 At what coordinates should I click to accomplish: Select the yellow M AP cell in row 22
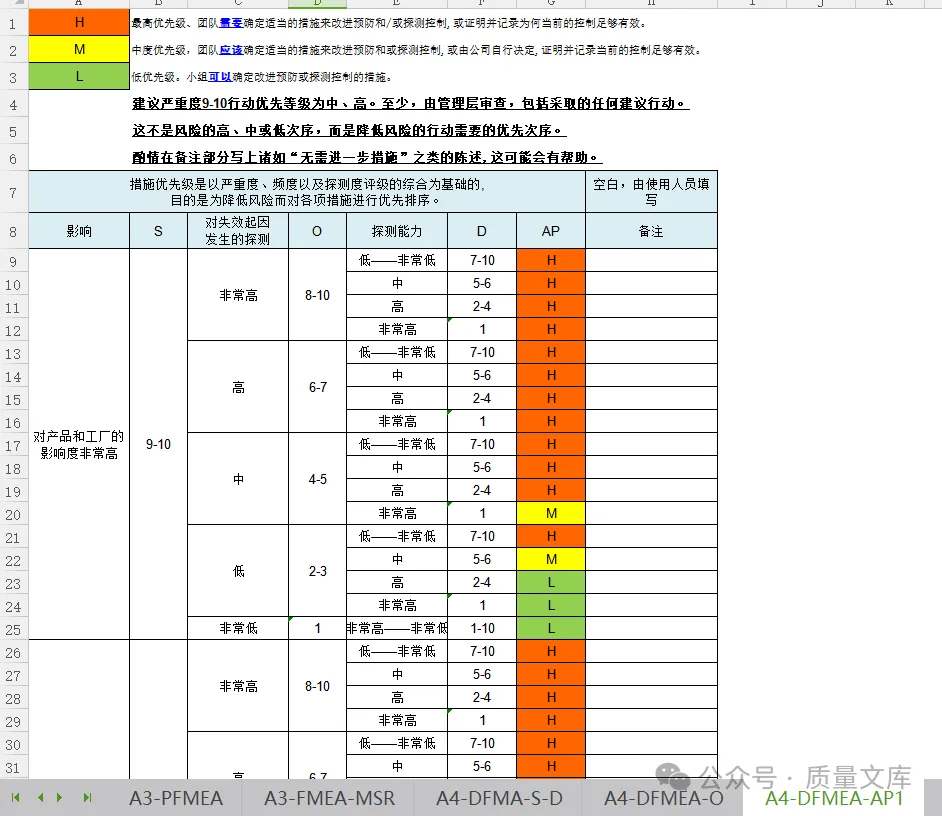tap(551, 559)
